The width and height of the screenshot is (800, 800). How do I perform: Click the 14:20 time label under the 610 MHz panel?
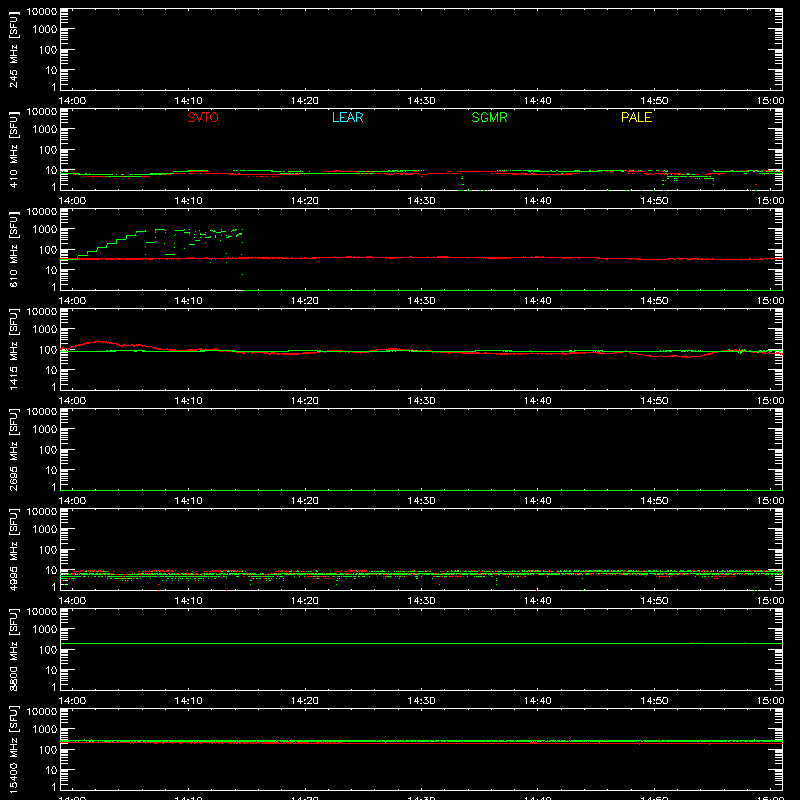tap(305, 301)
